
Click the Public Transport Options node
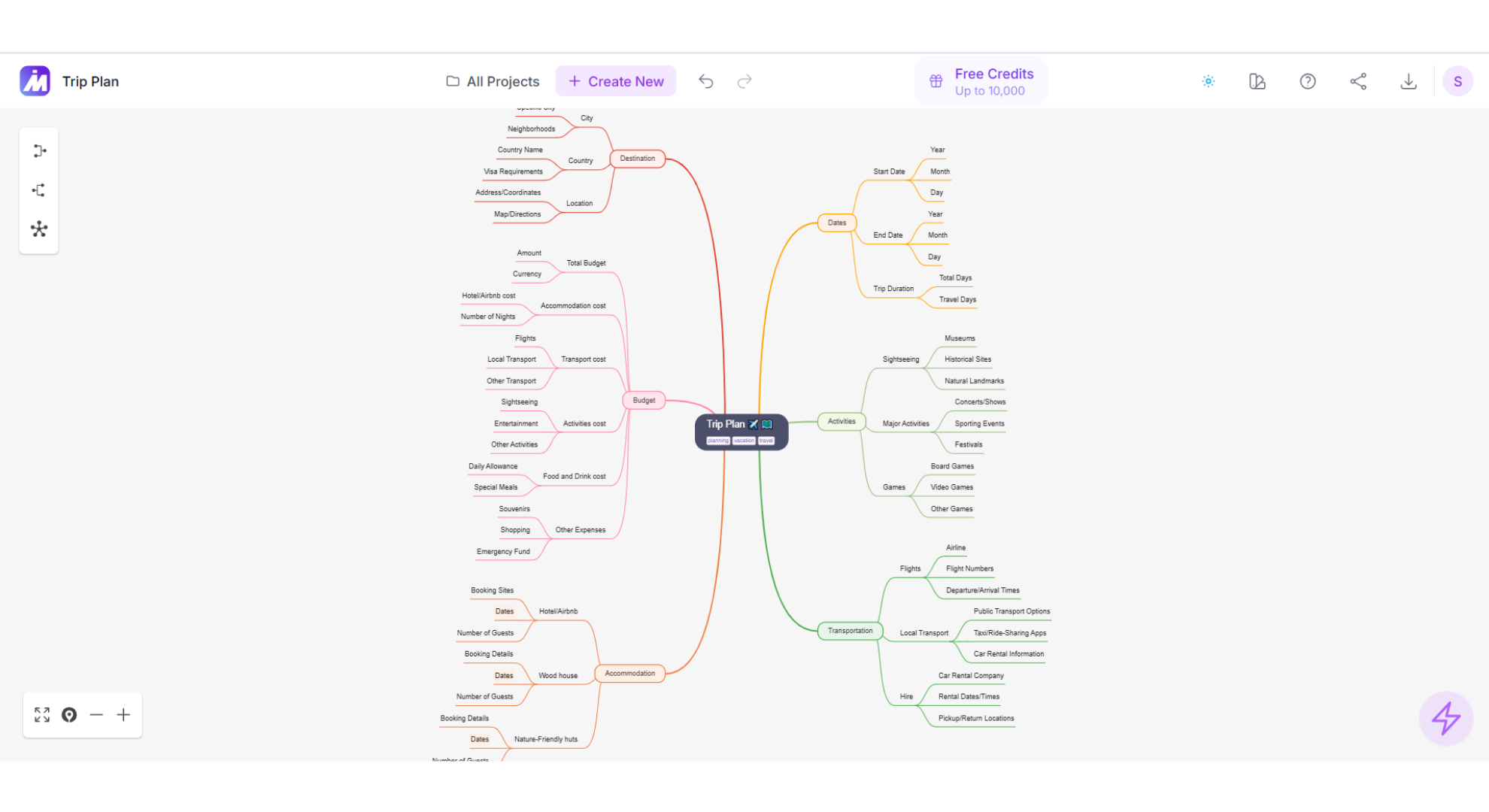point(1011,612)
